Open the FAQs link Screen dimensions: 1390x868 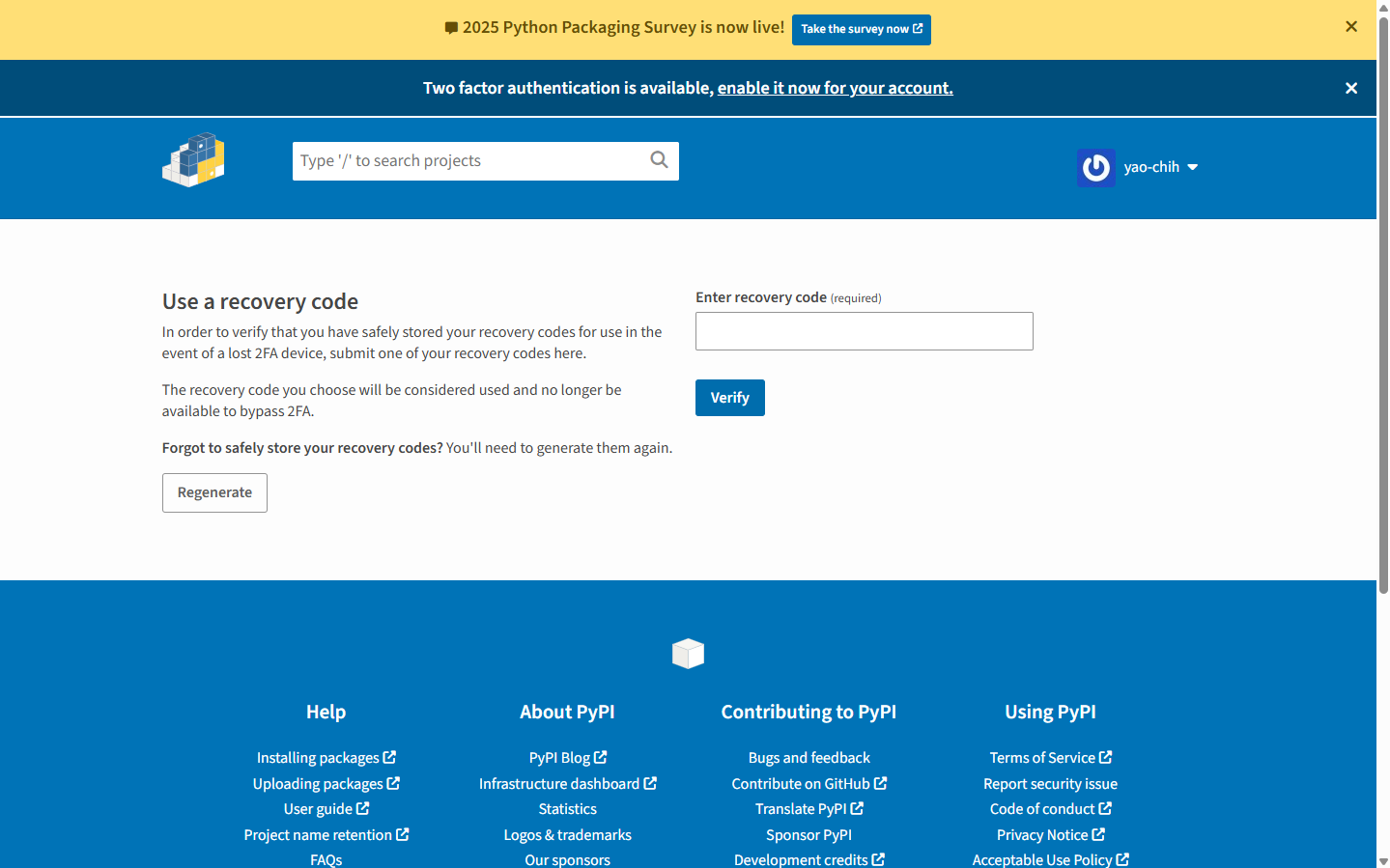coord(326,859)
